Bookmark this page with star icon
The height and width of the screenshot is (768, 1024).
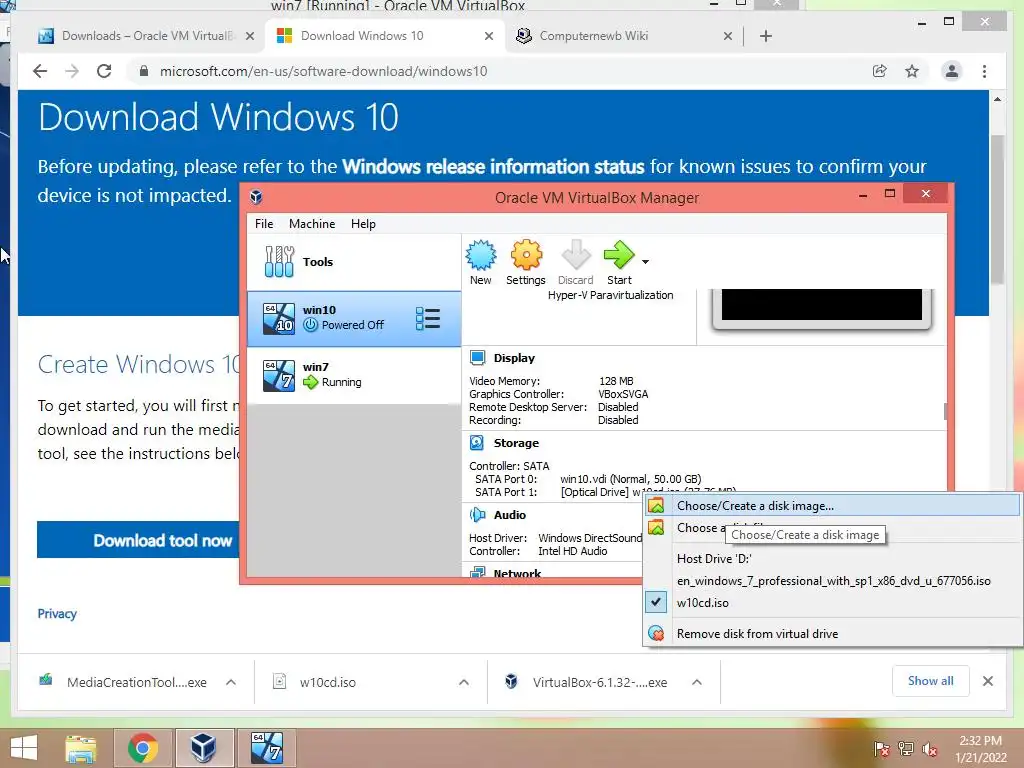tap(912, 71)
